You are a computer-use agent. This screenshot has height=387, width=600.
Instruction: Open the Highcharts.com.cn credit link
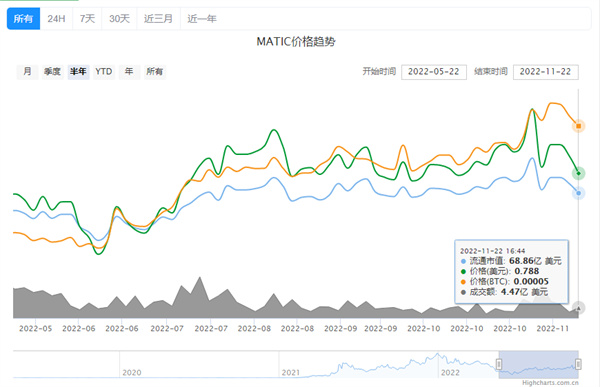click(x=550, y=382)
